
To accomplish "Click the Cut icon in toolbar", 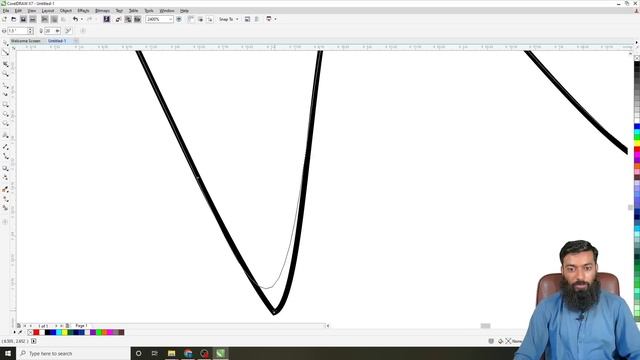I will point(44,19).
